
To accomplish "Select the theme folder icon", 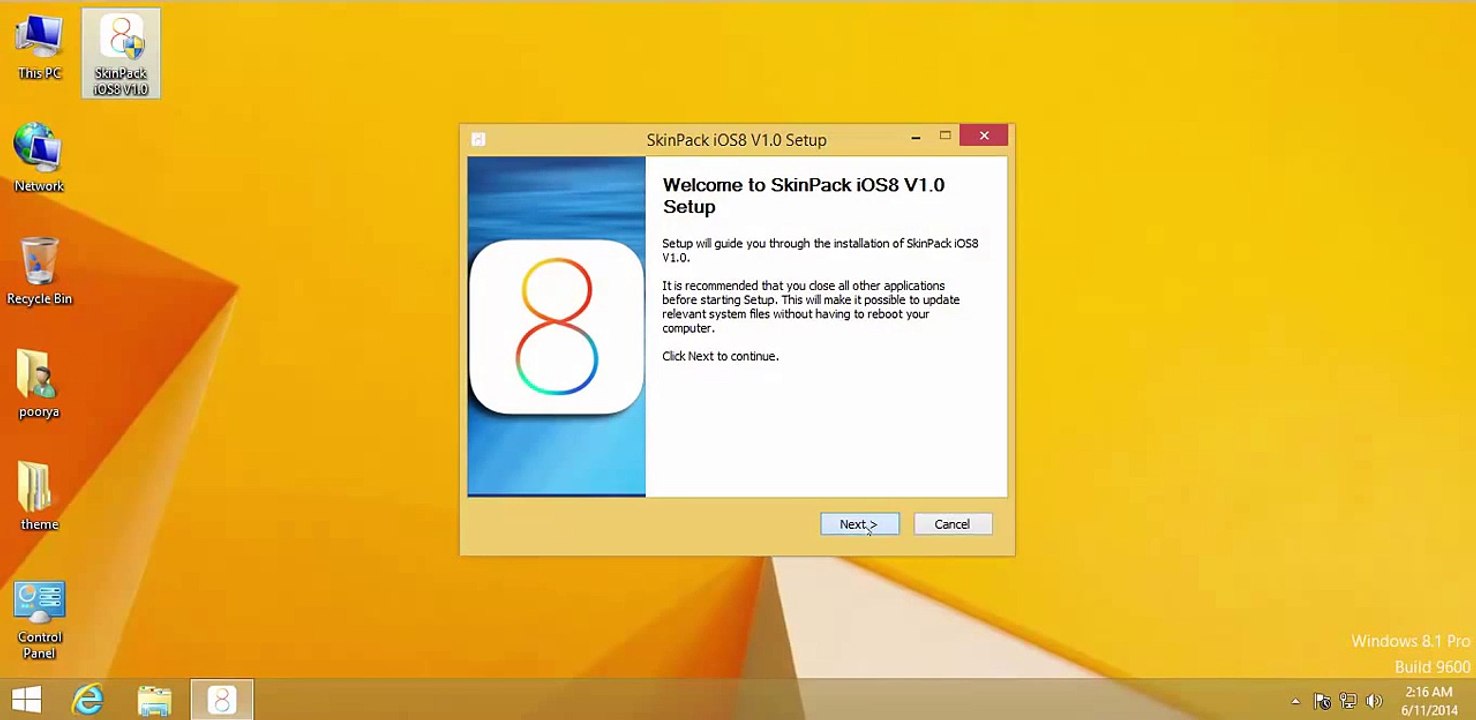I will [x=39, y=497].
